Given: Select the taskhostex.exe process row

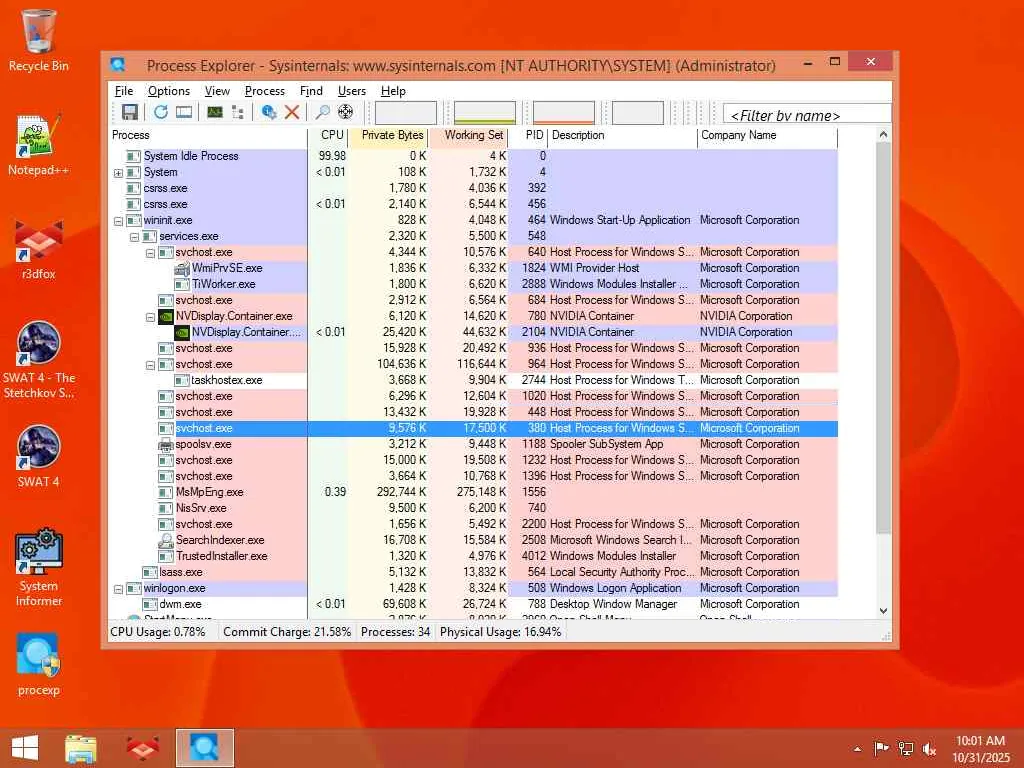Looking at the screenshot, I should click(473, 381).
